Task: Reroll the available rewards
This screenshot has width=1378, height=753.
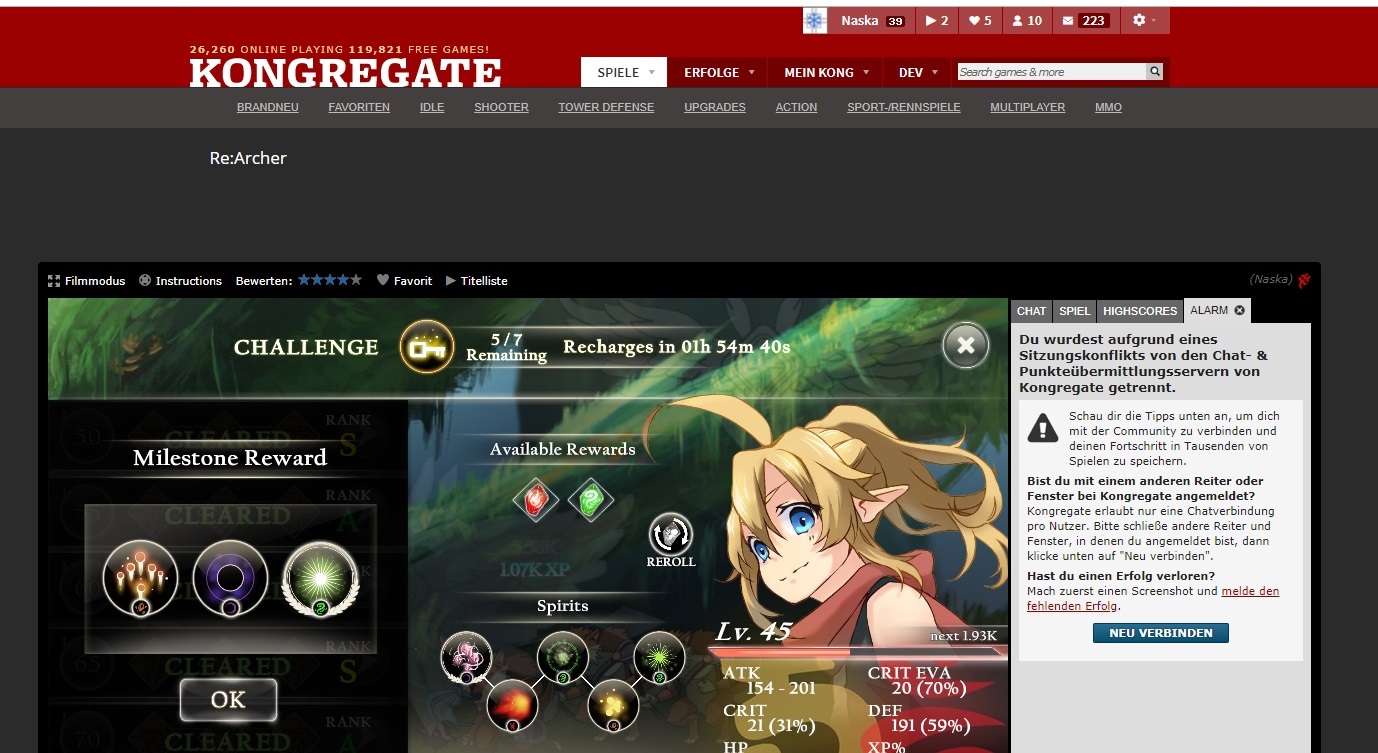Action: tap(670, 541)
